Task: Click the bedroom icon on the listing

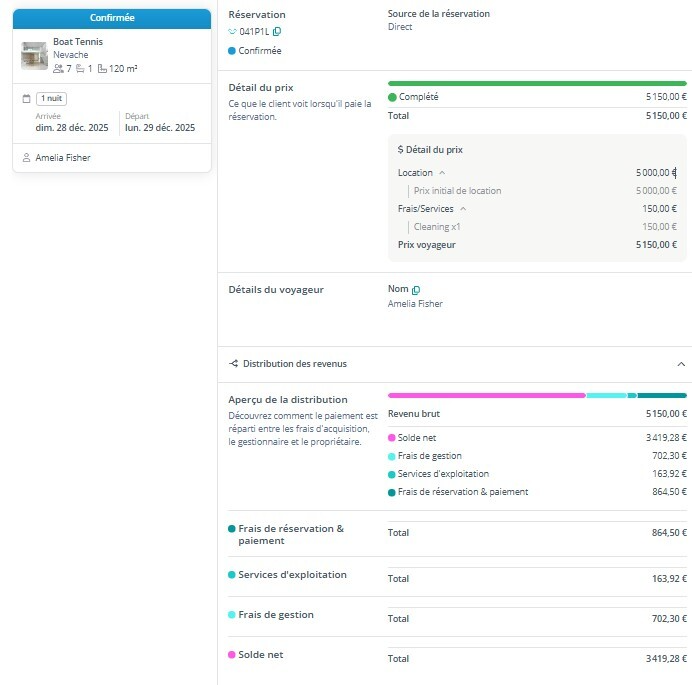Action: pyautogui.click(x=81, y=68)
